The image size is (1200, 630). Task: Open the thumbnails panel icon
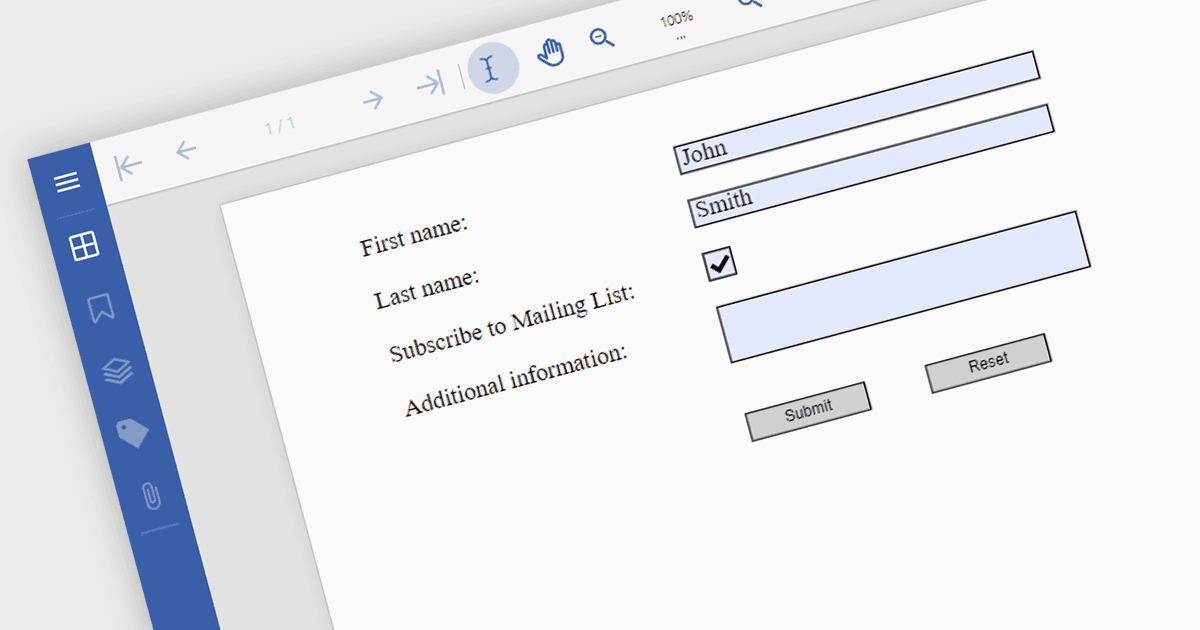click(84, 246)
